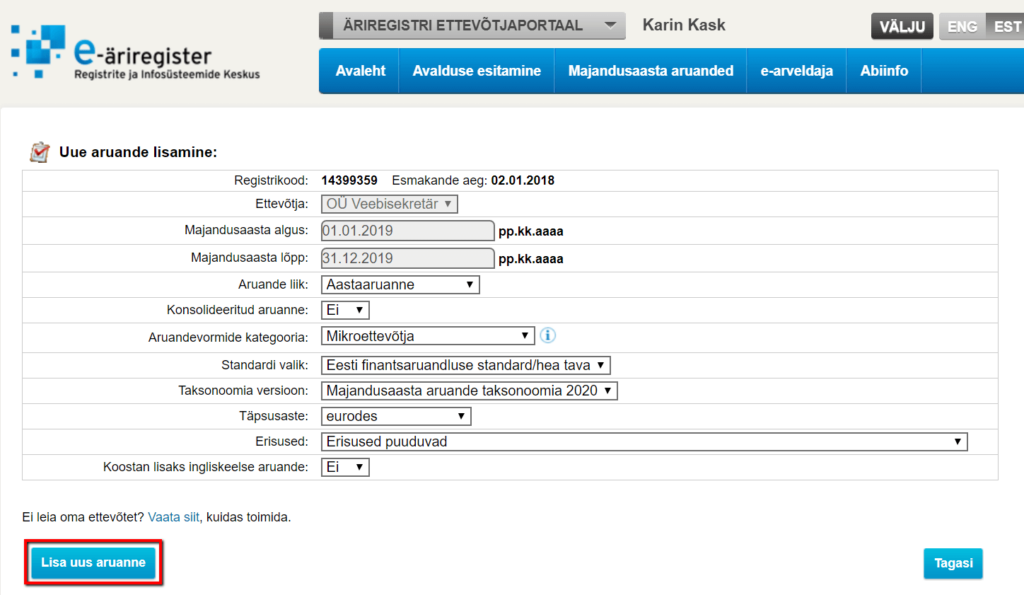Viewport: 1024px width, 595px height.
Task: Open the Erisused dropdown
Action: 644,441
